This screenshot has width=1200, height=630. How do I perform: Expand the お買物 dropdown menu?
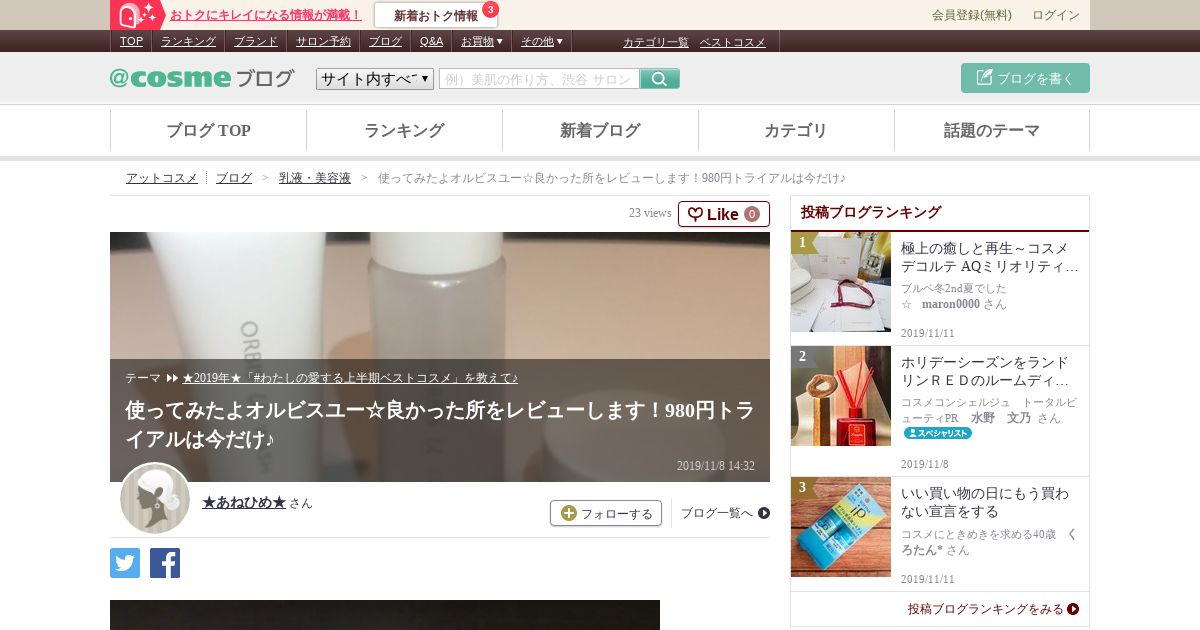[x=481, y=41]
